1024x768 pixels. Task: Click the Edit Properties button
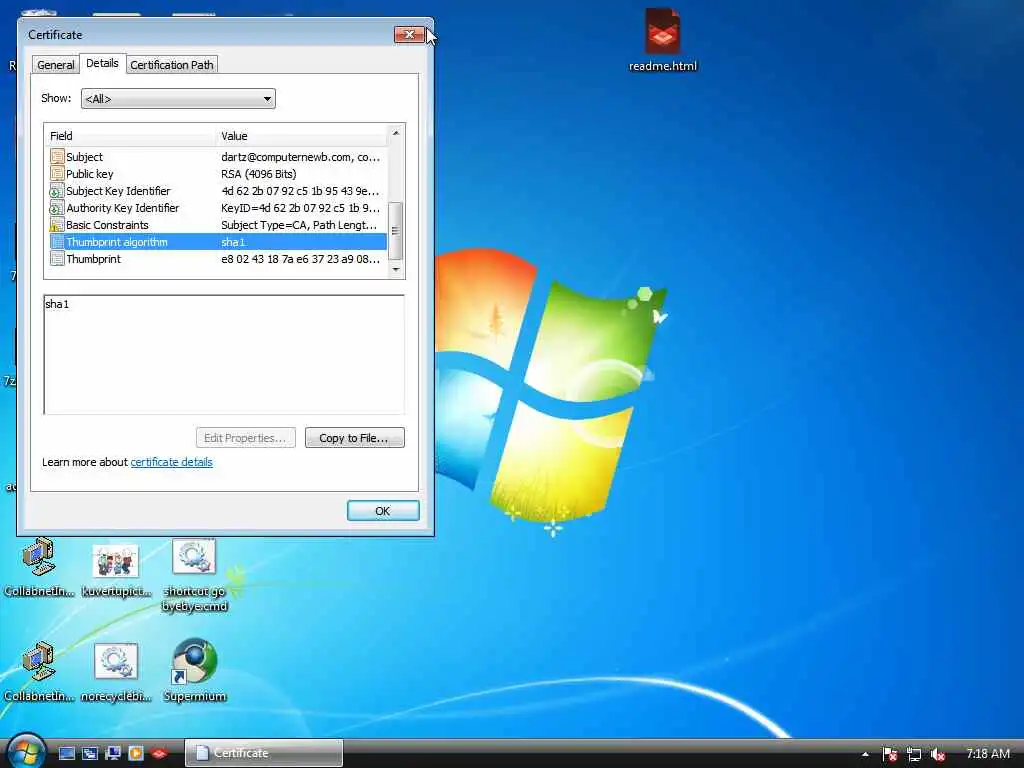246,438
